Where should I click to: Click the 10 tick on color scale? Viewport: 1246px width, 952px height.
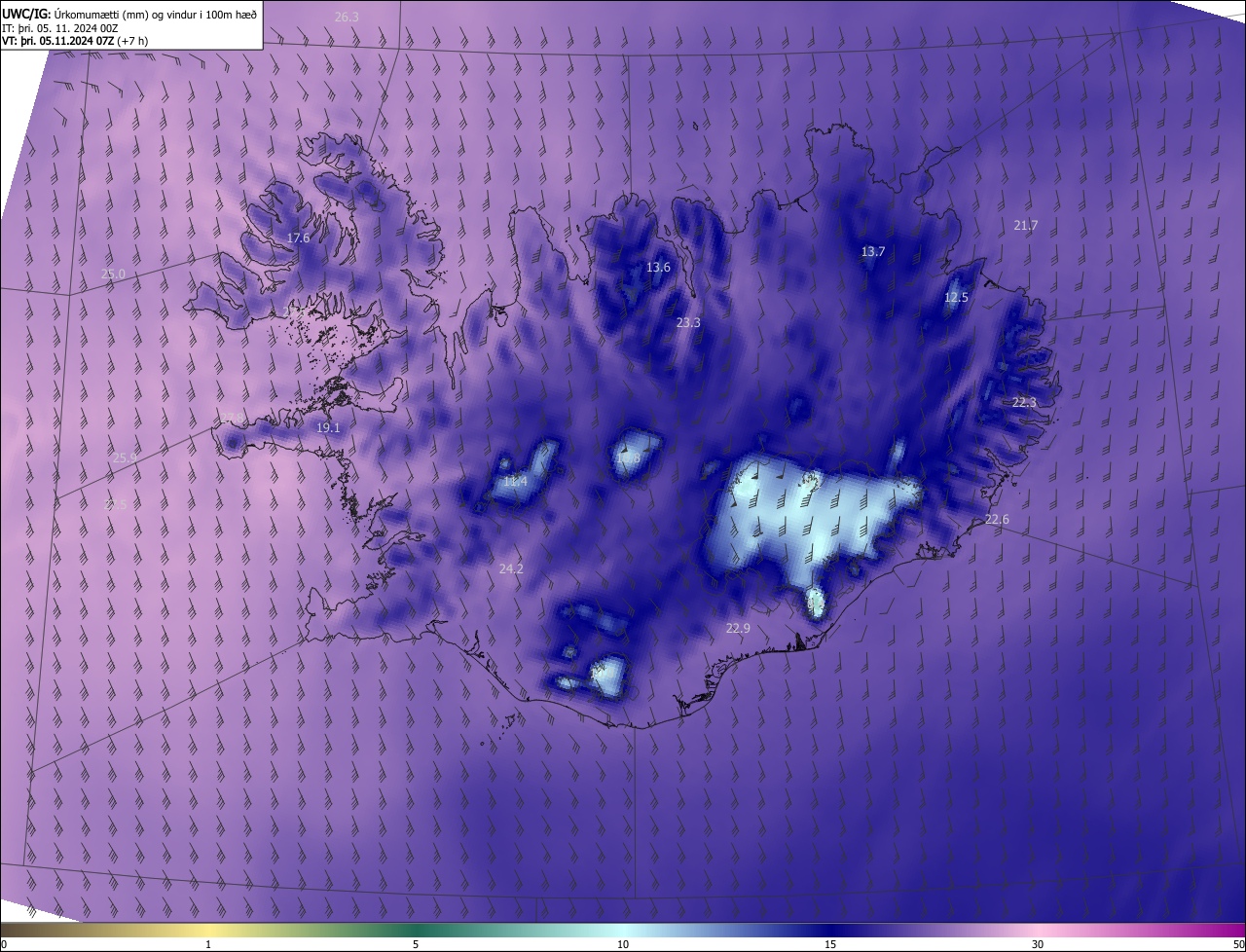click(623, 944)
